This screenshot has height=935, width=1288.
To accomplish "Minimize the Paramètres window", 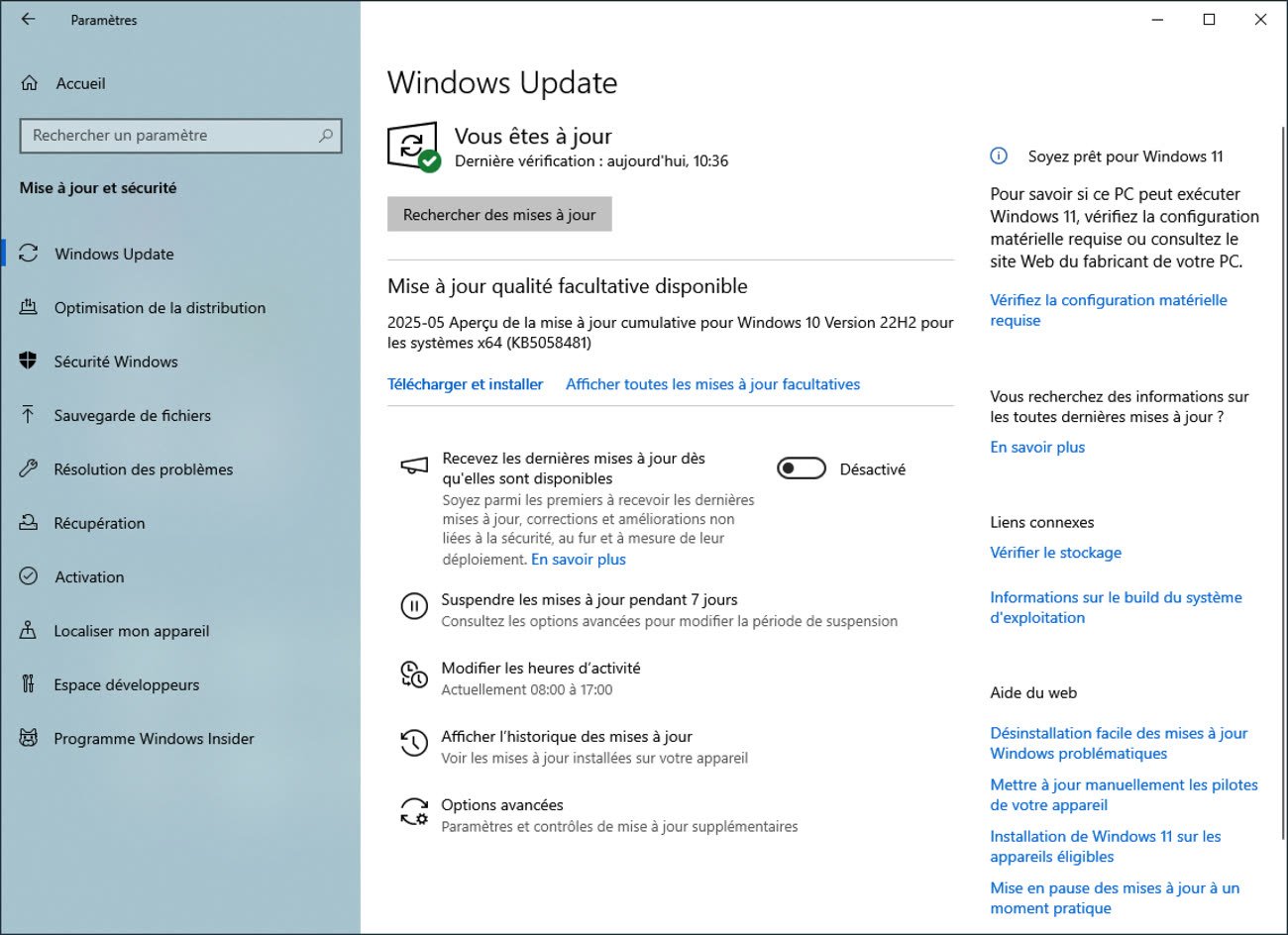I will click(x=1158, y=19).
